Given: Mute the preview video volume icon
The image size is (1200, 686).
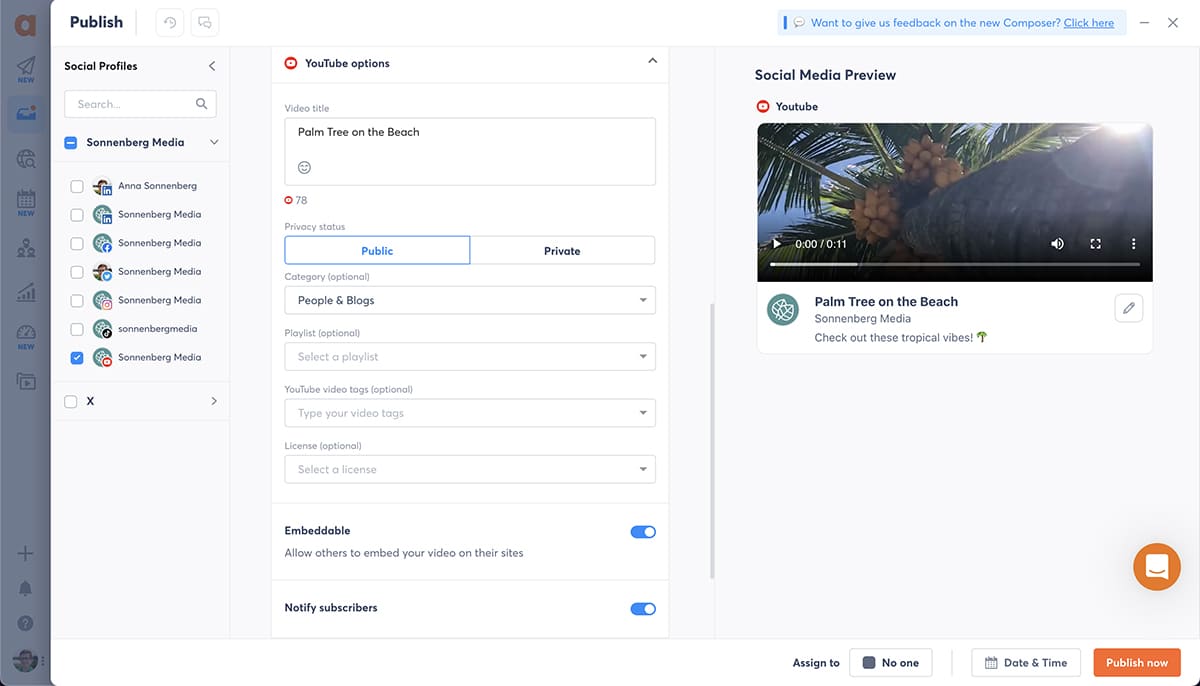Looking at the screenshot, I should [x=1058, y=244].
